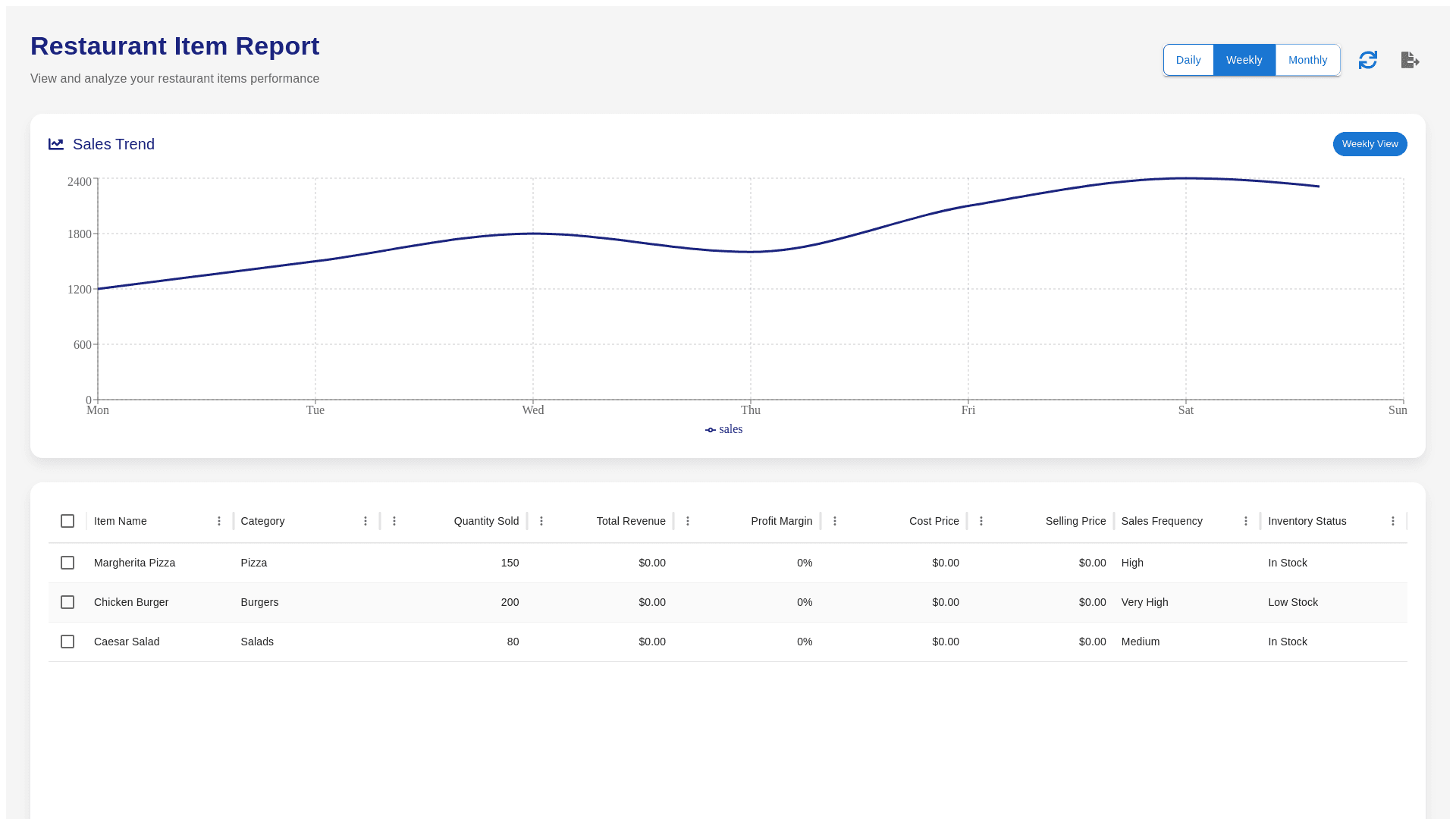Image resolution: width=1456 pixels, height=819 pixels.
Task: Open the Category column menu dots
Action: [366, 521]
